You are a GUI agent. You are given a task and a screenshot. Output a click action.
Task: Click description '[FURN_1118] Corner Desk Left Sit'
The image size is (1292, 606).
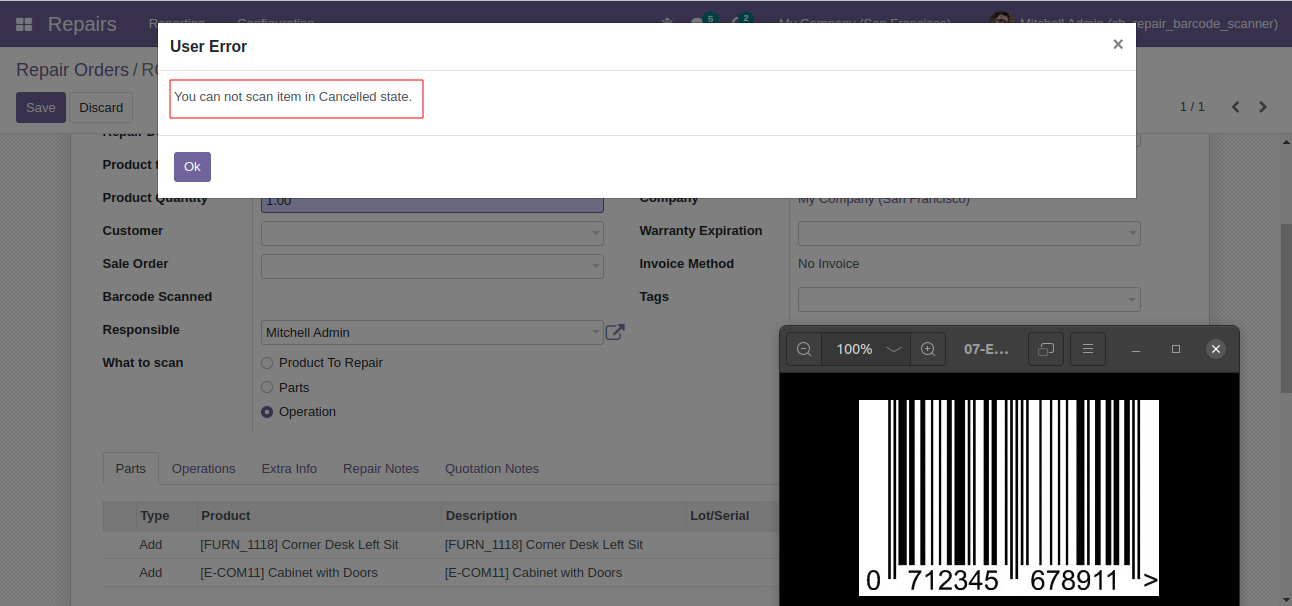[x=544, y=545]
